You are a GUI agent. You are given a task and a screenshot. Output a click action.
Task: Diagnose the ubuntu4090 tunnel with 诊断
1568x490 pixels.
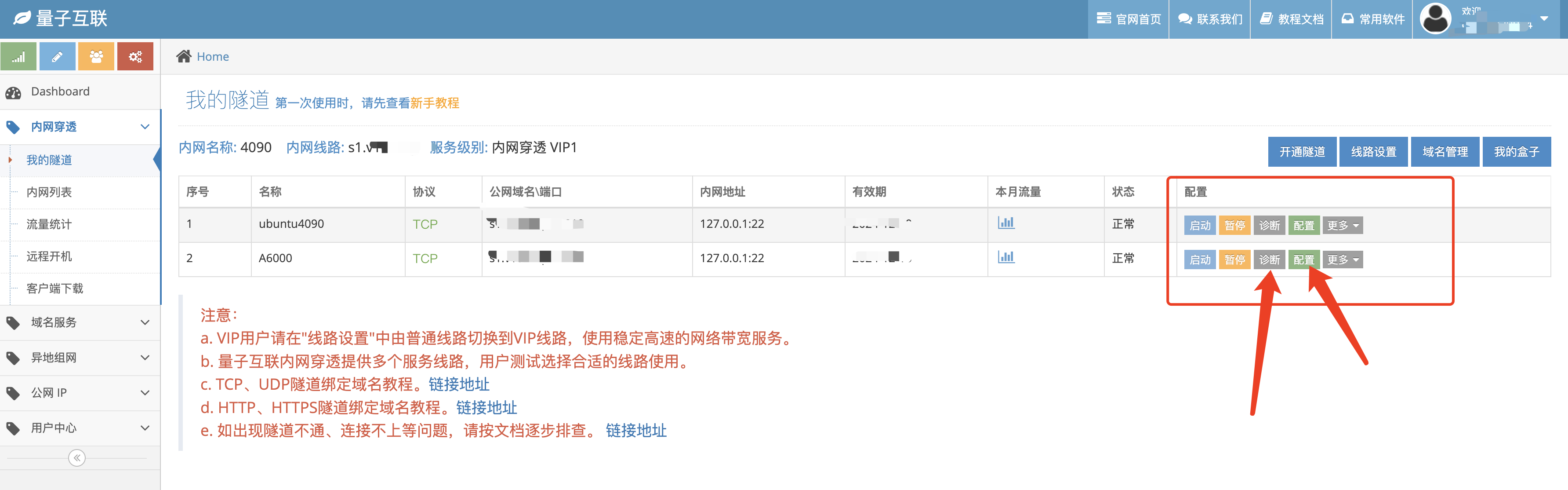pyautogui.click(x=1270, y=225)
